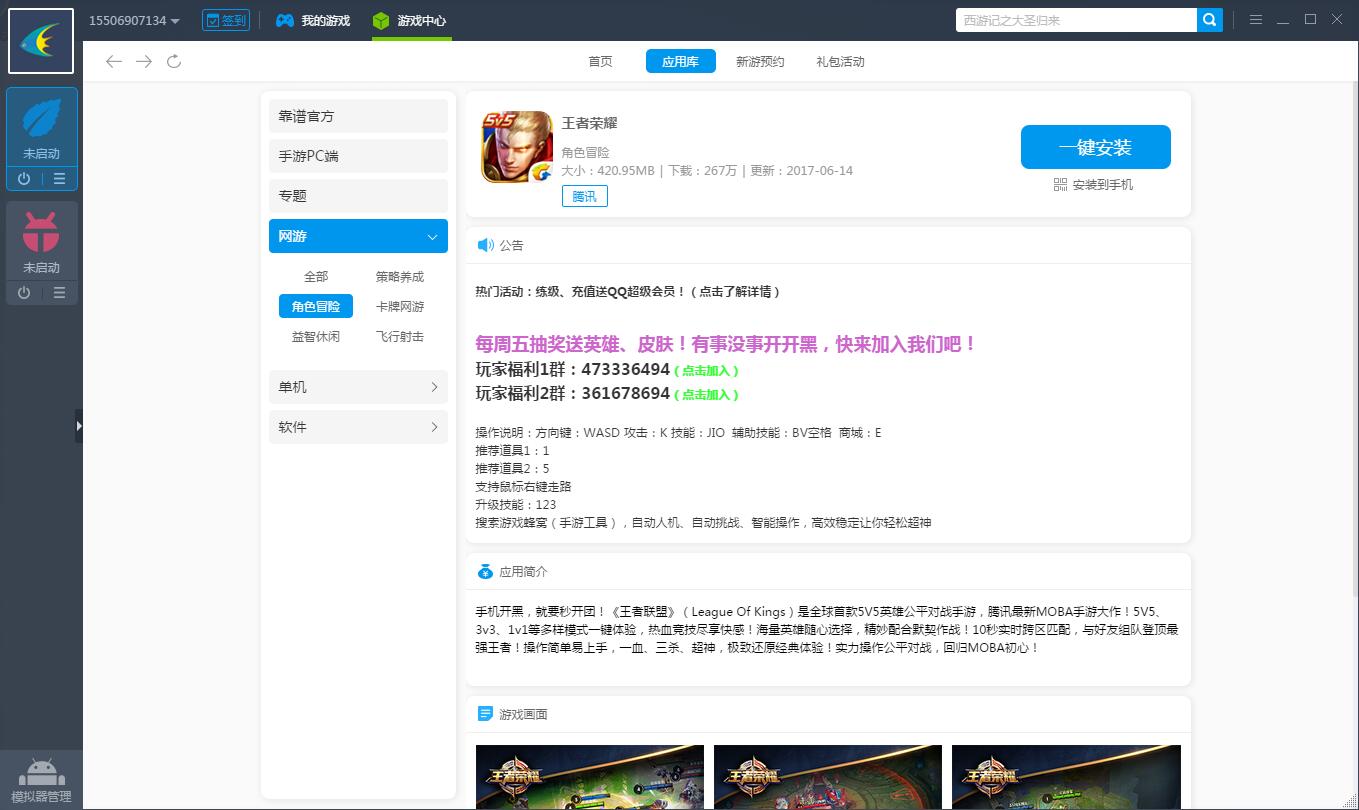The image size is (1359, 810).
Task: Select the blue leaf emulator icon
Action: 41,118
